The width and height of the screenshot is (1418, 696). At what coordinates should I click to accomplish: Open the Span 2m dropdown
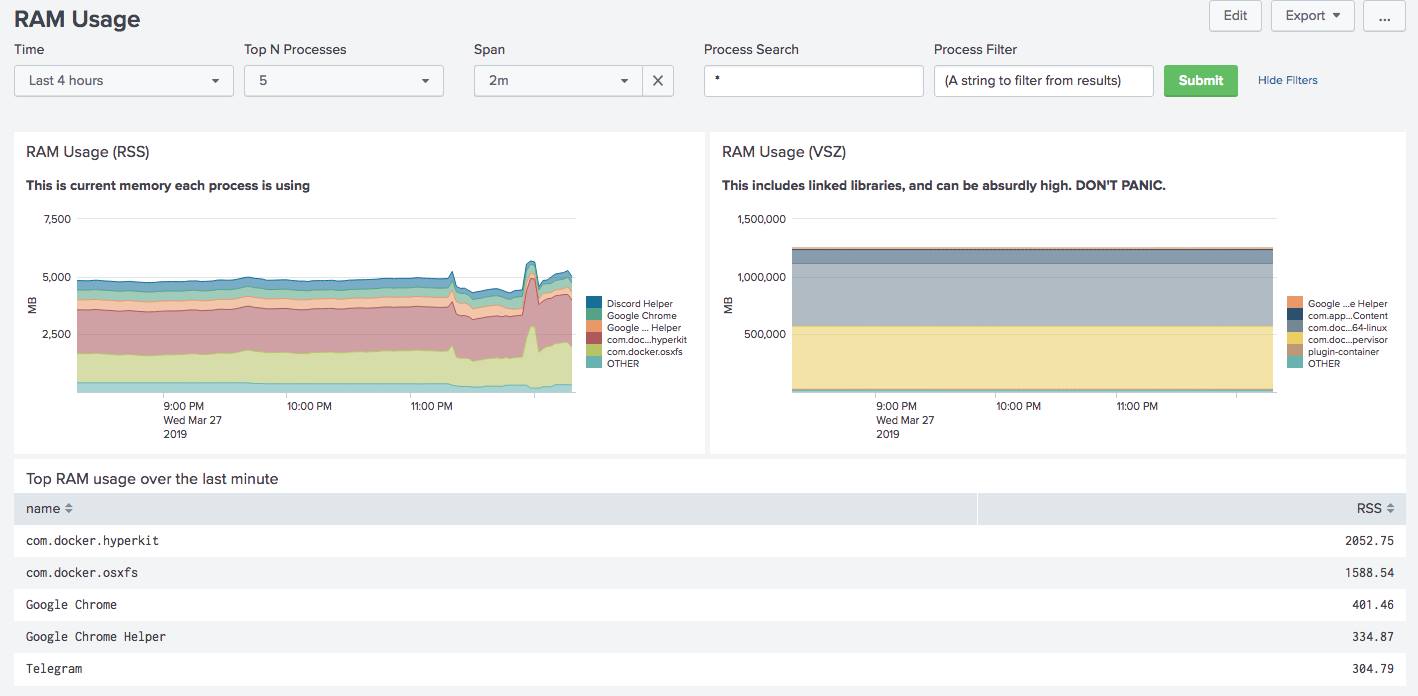pos(558,81)
